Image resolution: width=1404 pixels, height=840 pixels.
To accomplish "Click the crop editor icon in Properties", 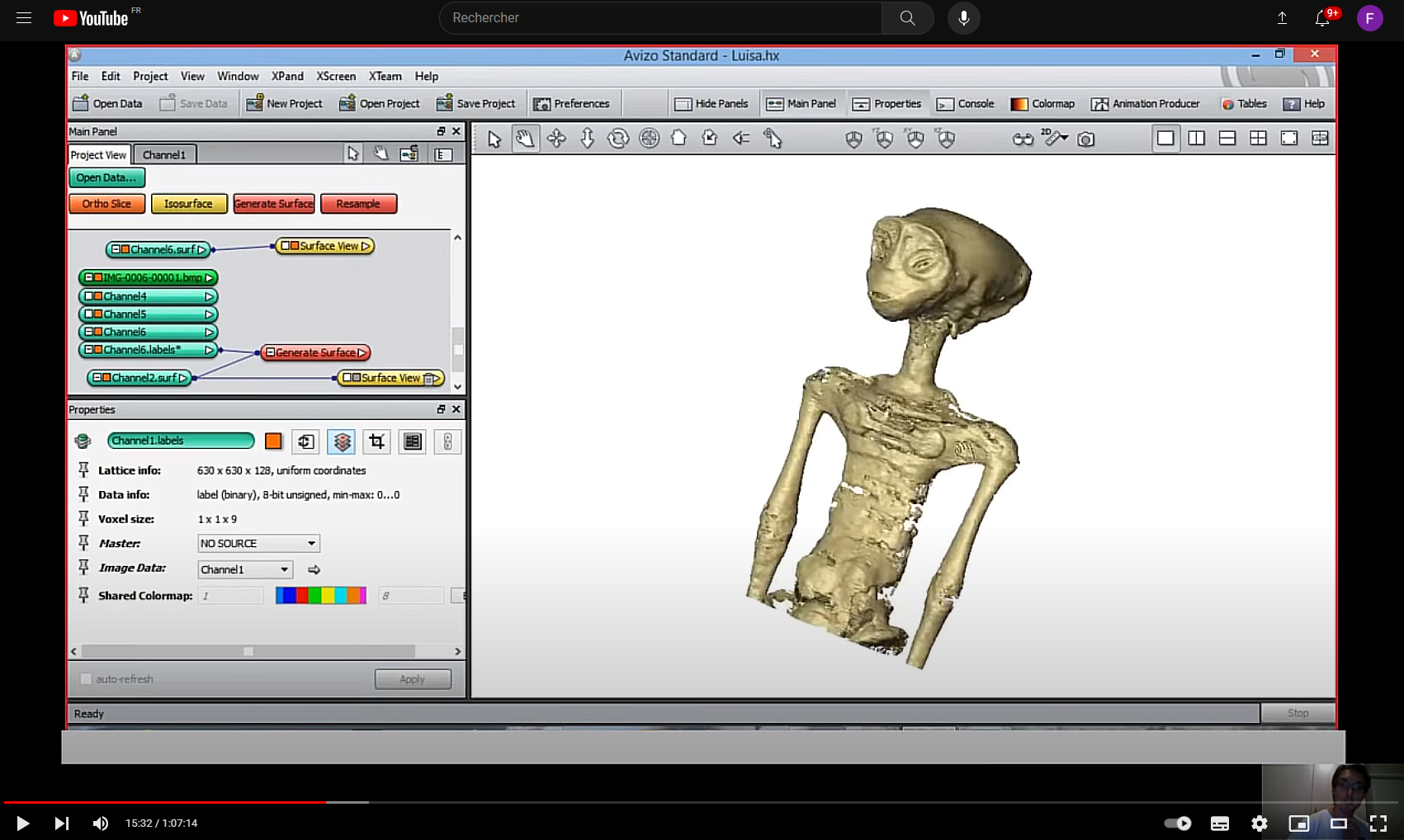I will (377, 441).
